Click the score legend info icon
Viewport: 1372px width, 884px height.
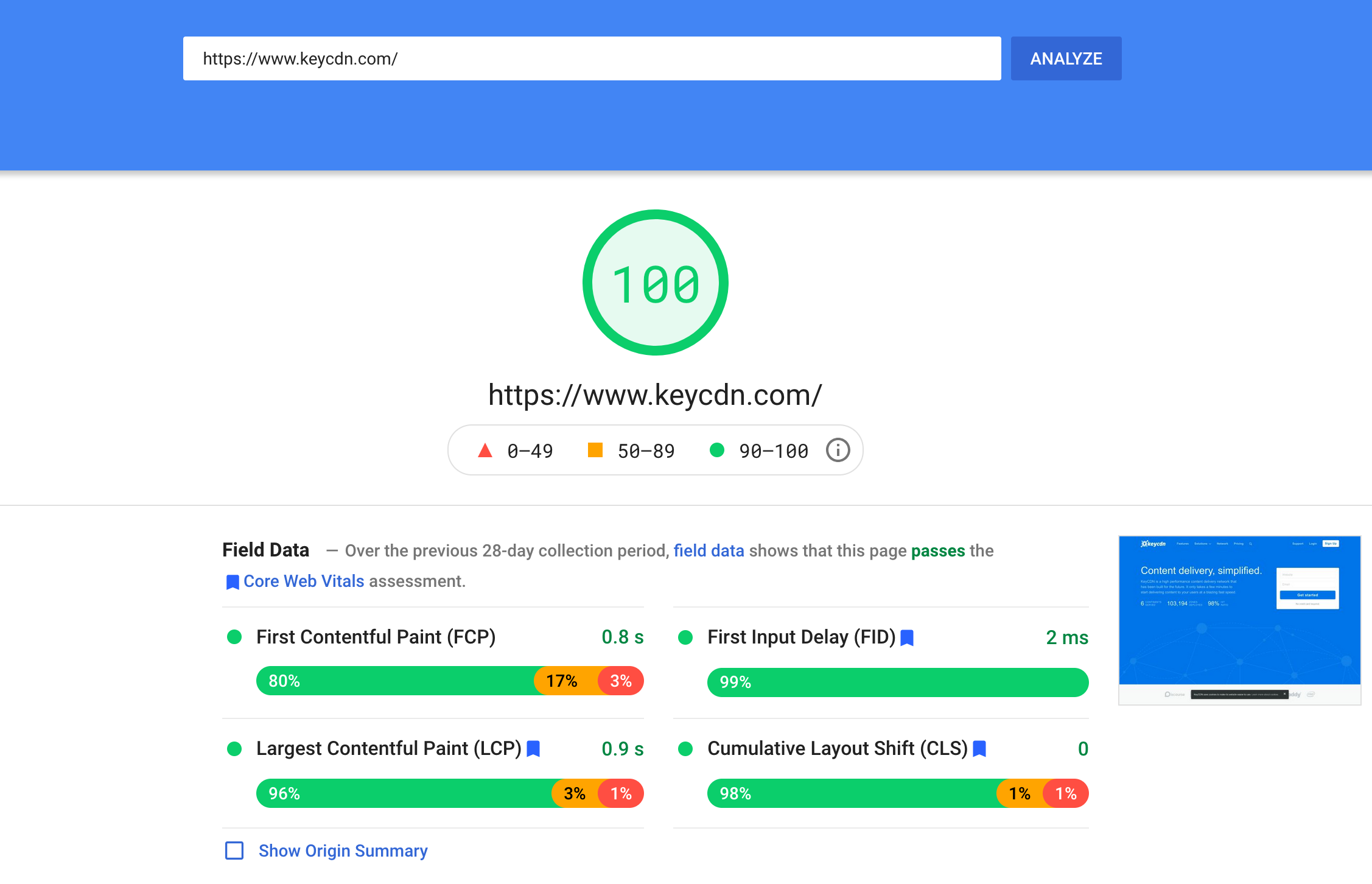tap(838, 451)
